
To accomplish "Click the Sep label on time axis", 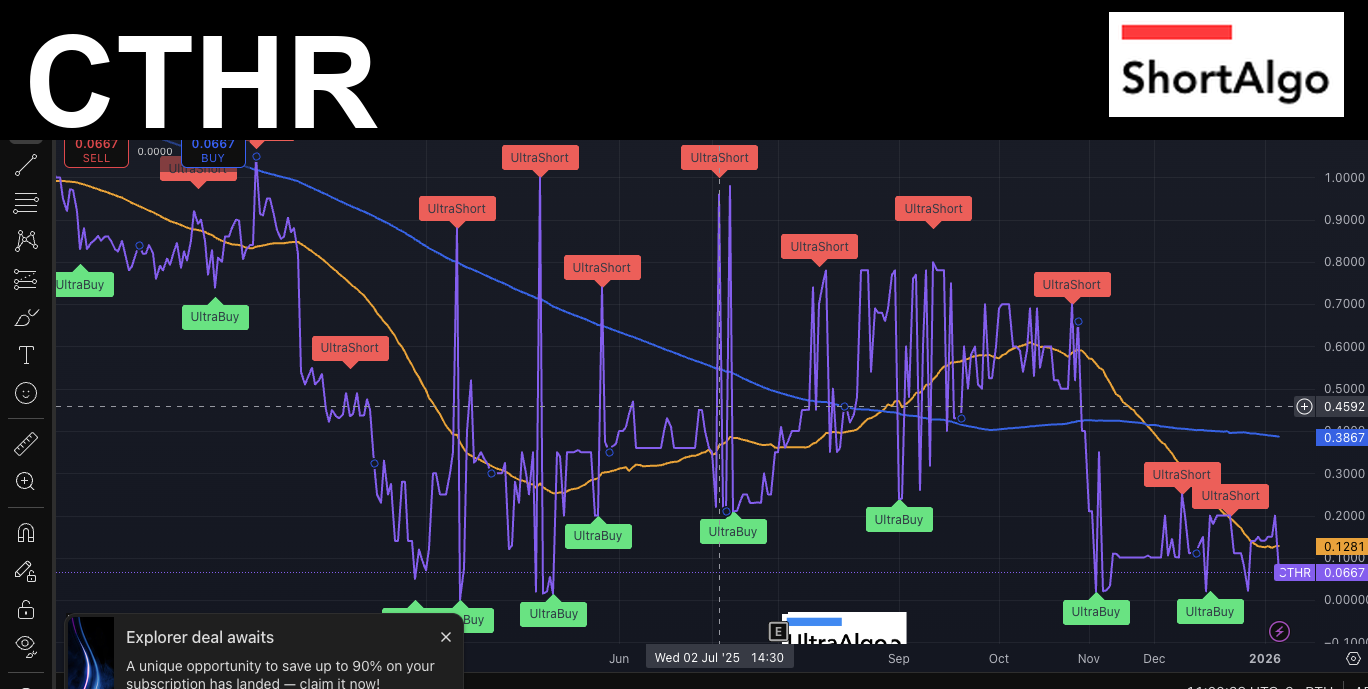I will (x=898, y=659).
